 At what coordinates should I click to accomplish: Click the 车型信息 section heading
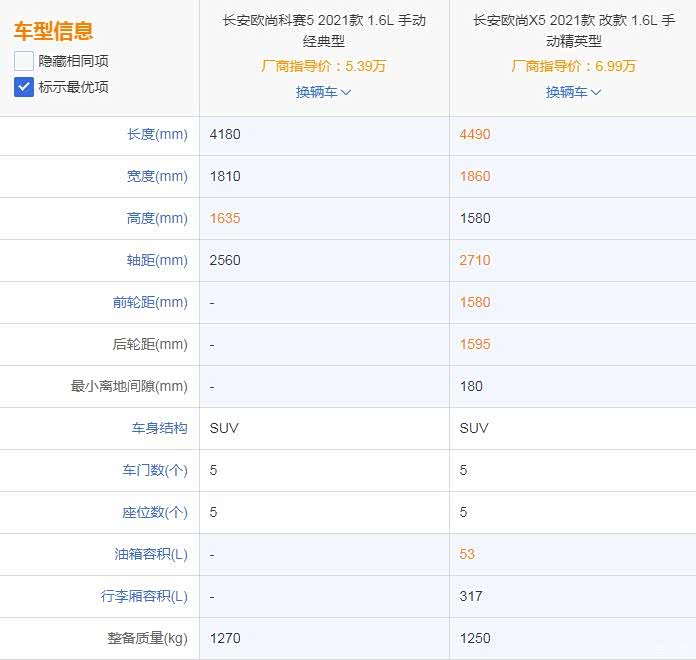coord(54,31)
